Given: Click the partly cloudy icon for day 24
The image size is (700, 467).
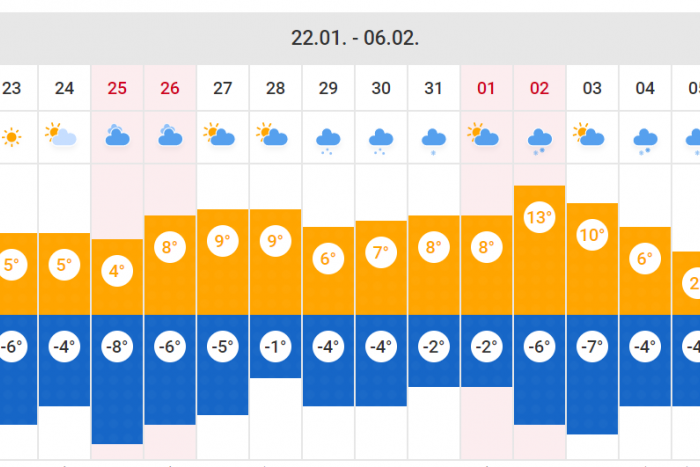Looking at the screenshot, I should click(64, 136).
